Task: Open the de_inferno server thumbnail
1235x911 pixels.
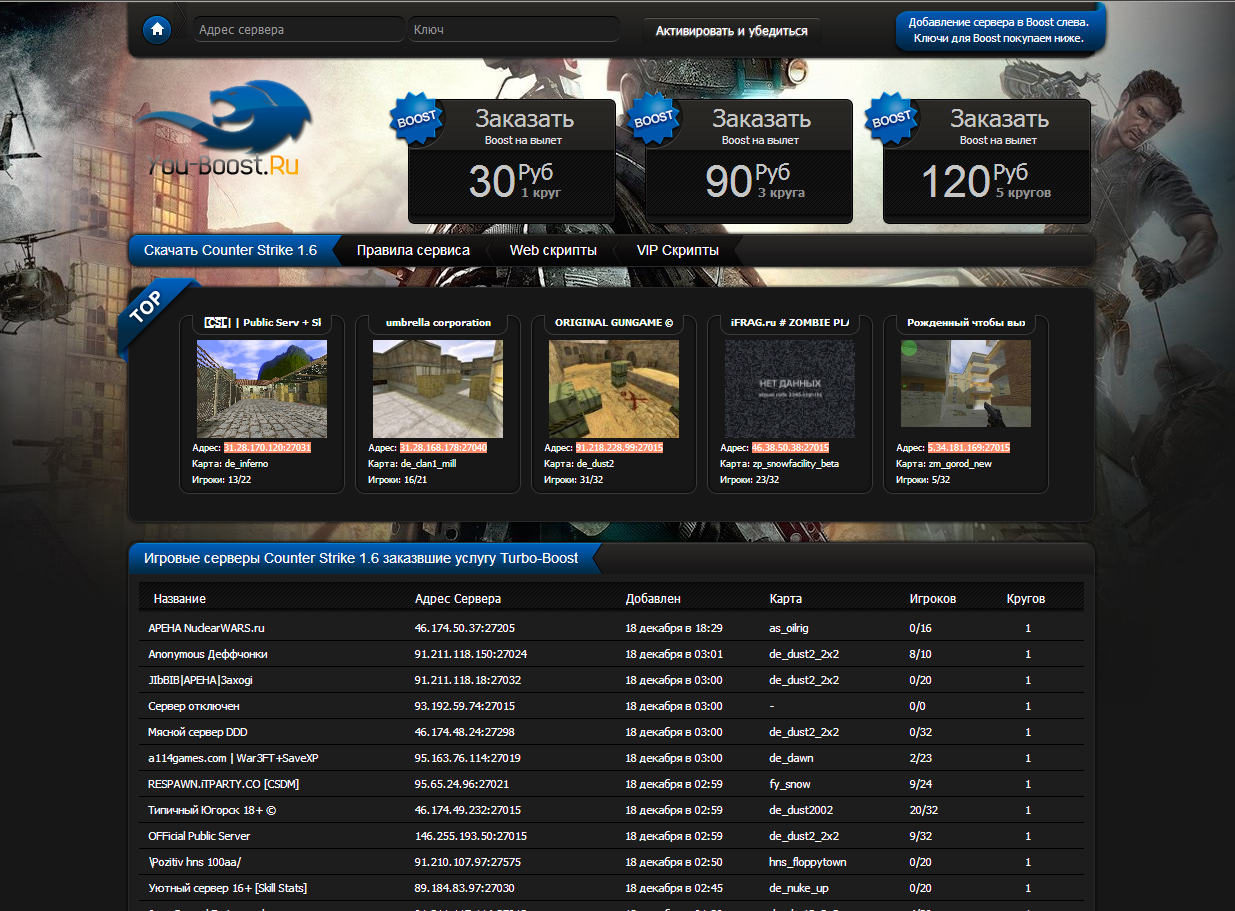Action: 261,388
